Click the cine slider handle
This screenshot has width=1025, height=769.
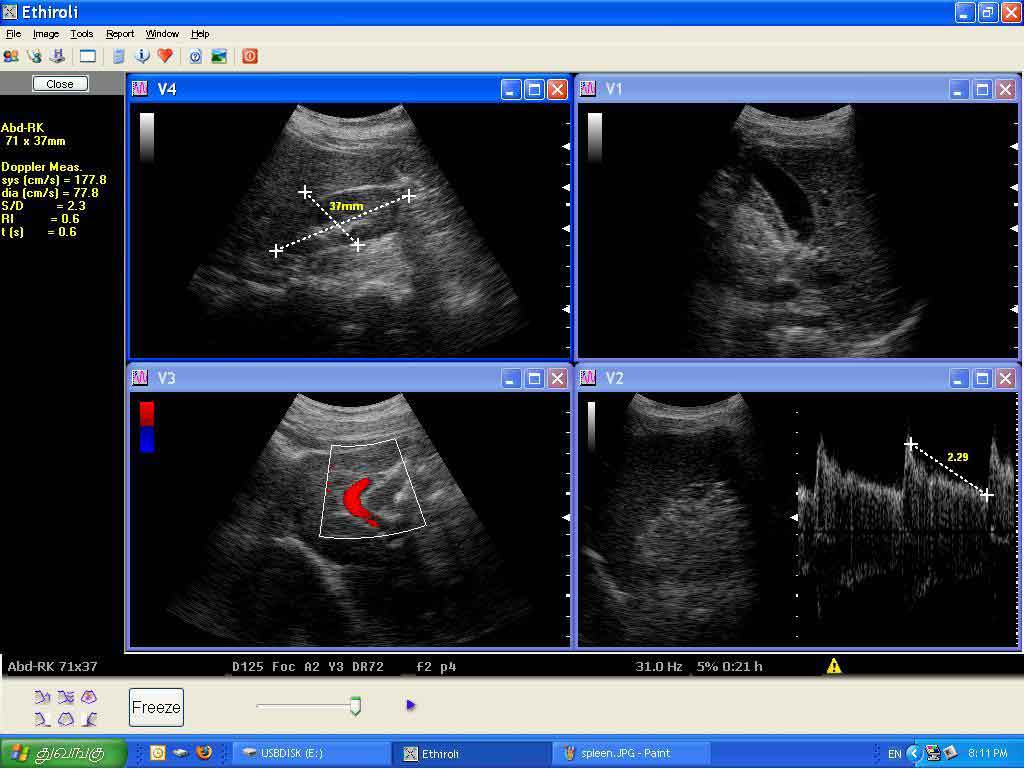(355, 706)
